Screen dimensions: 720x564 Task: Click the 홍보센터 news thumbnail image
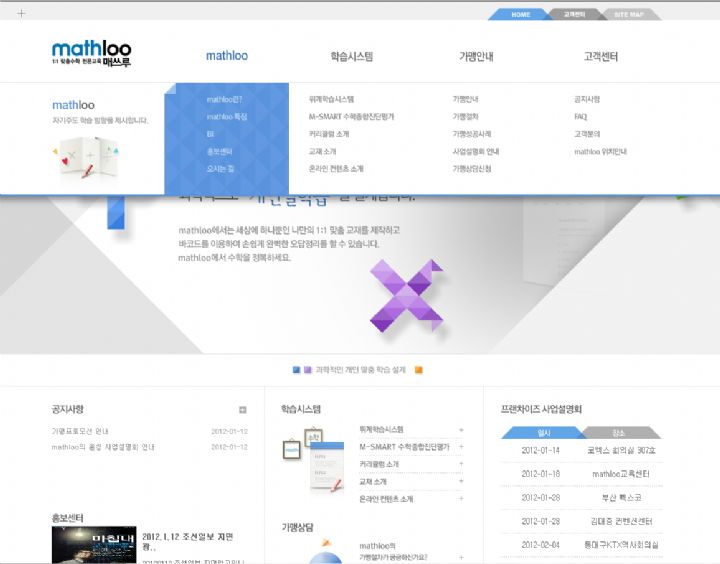[94, 545]
